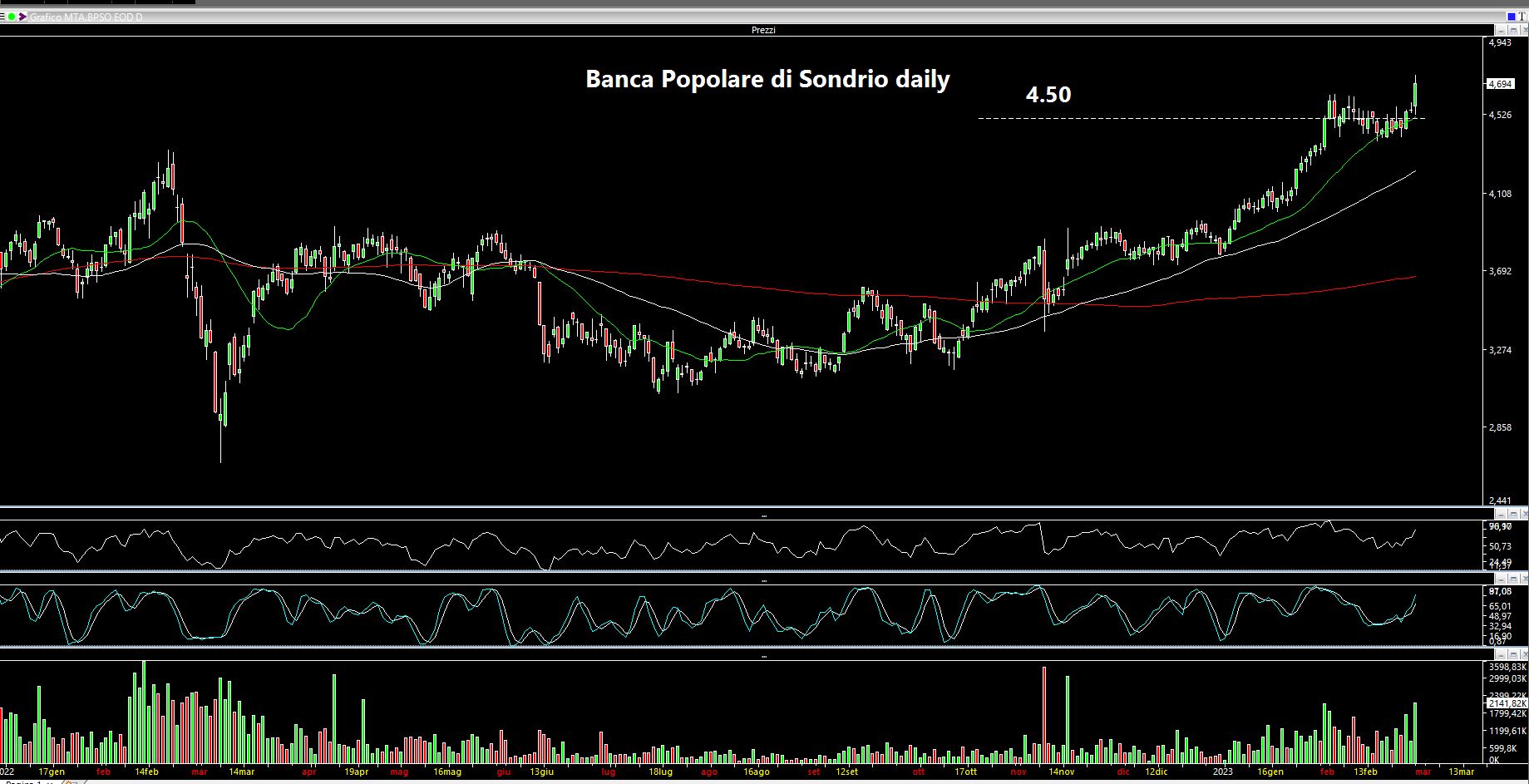
Task: Select the 4.50 resistance label
Action: coord(1048,95)
